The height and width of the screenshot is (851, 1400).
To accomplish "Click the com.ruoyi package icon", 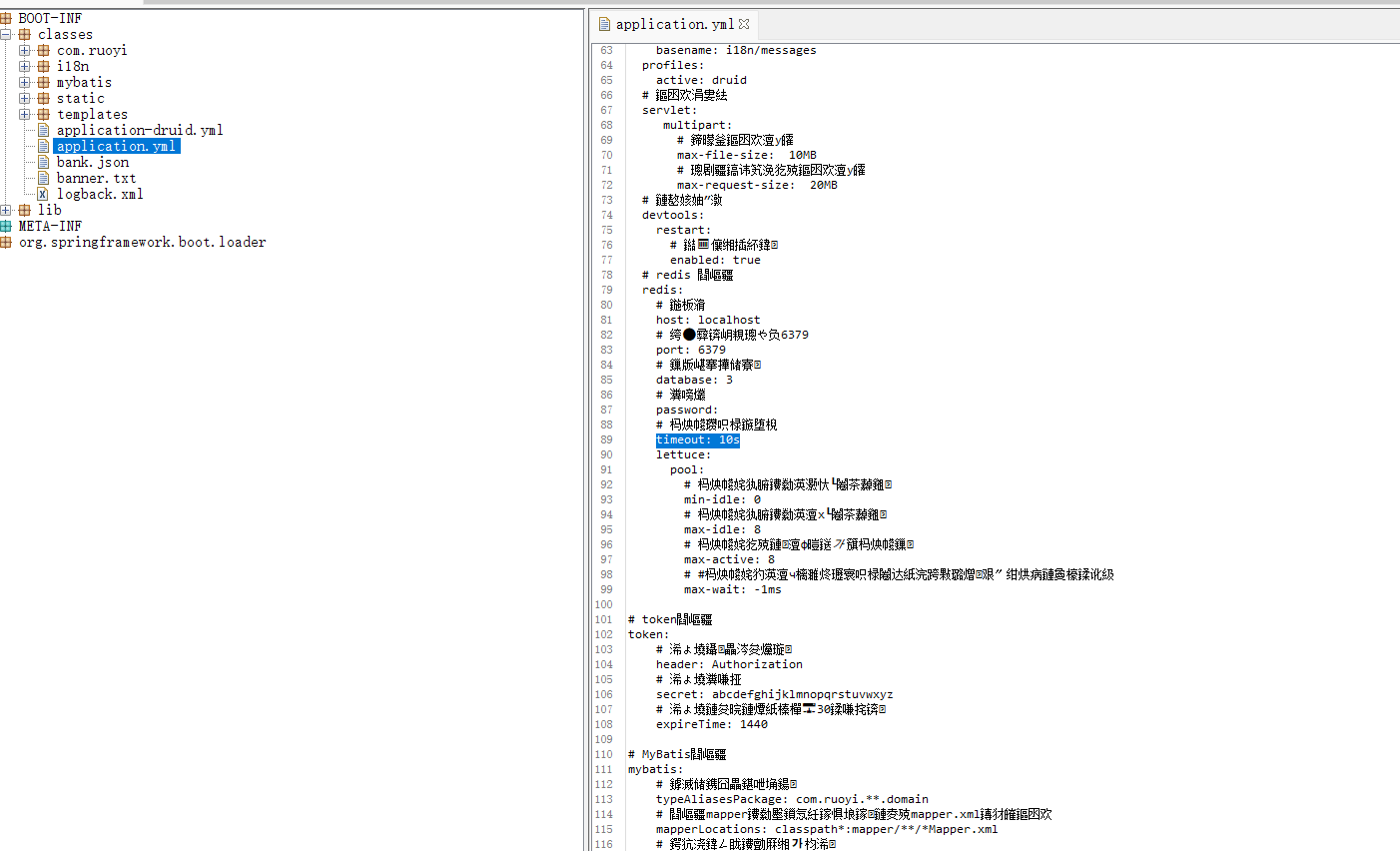I will [x=44, y=50].
